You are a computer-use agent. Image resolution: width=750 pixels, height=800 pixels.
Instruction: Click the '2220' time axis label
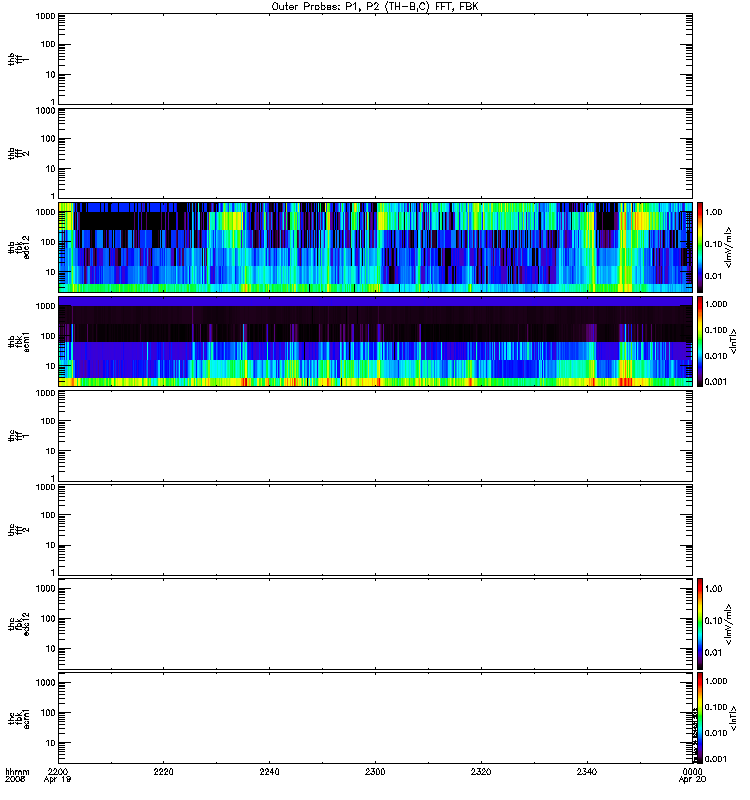tap(163, 772)
